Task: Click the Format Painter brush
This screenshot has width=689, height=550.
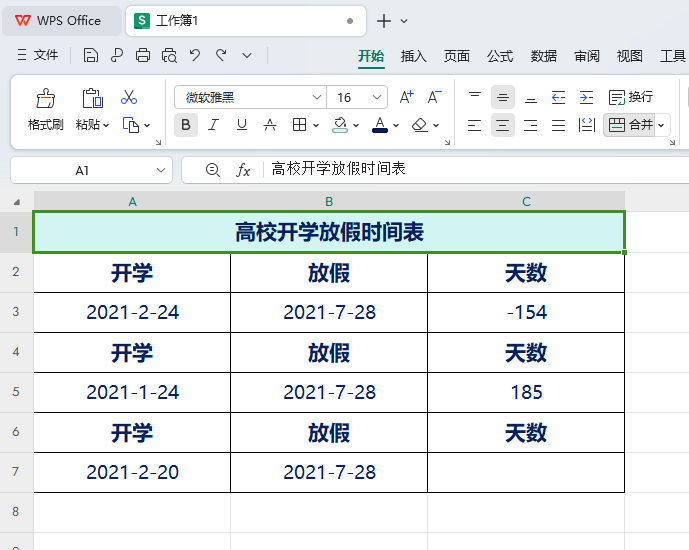Action: 46,98
